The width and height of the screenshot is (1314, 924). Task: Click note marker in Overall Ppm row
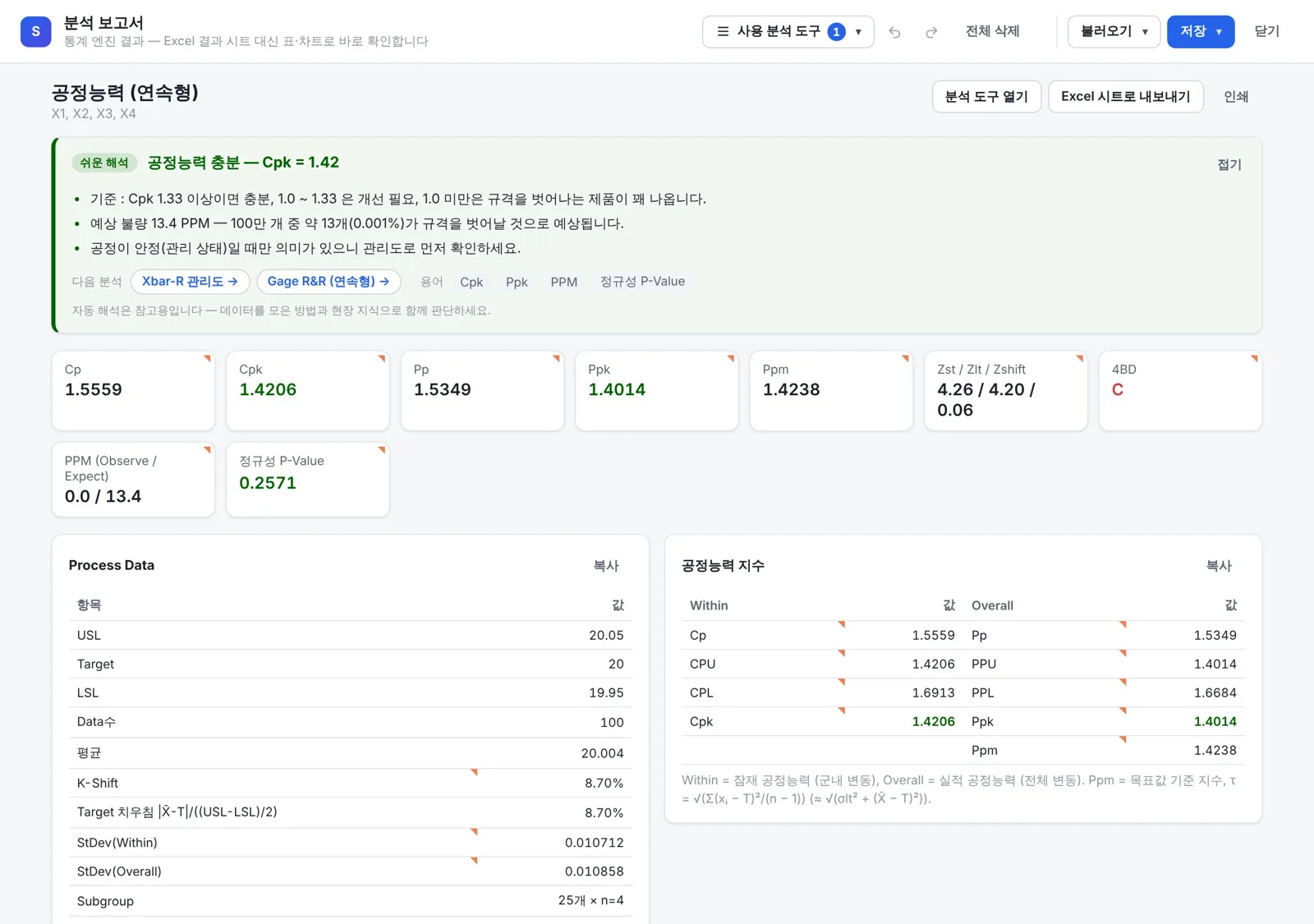coord(1123,739)
